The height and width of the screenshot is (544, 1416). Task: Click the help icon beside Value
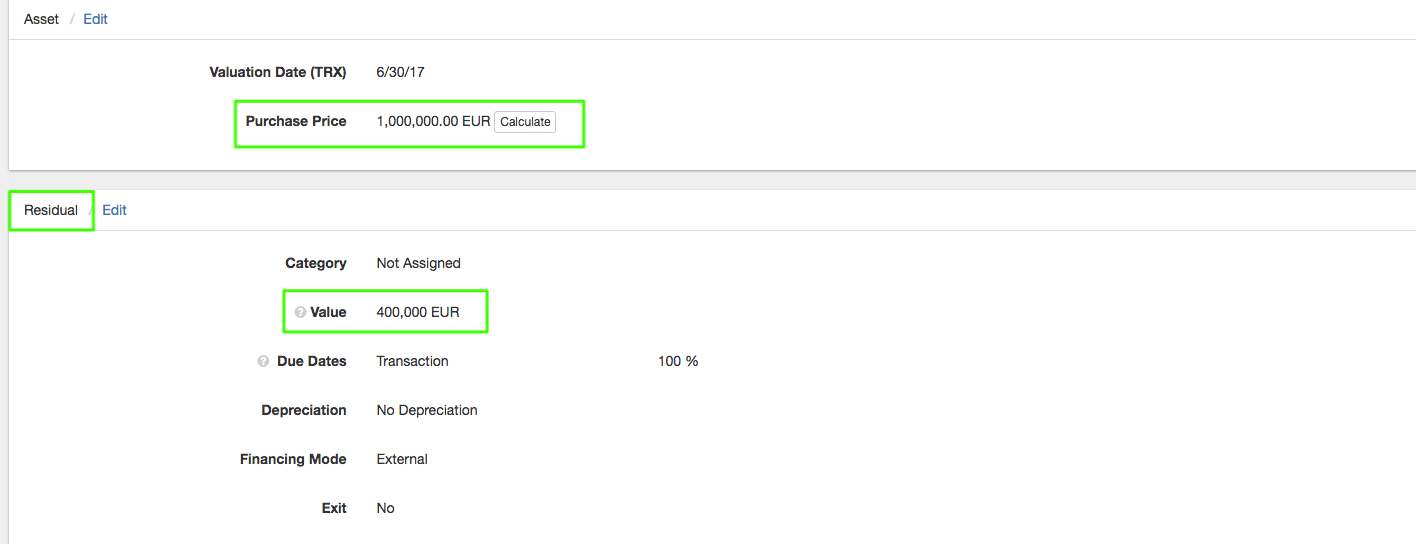[x=300, y=312]
